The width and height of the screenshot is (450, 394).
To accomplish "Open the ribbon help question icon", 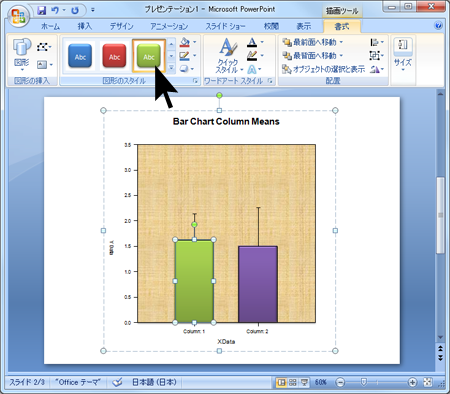I will coord(439,26).
